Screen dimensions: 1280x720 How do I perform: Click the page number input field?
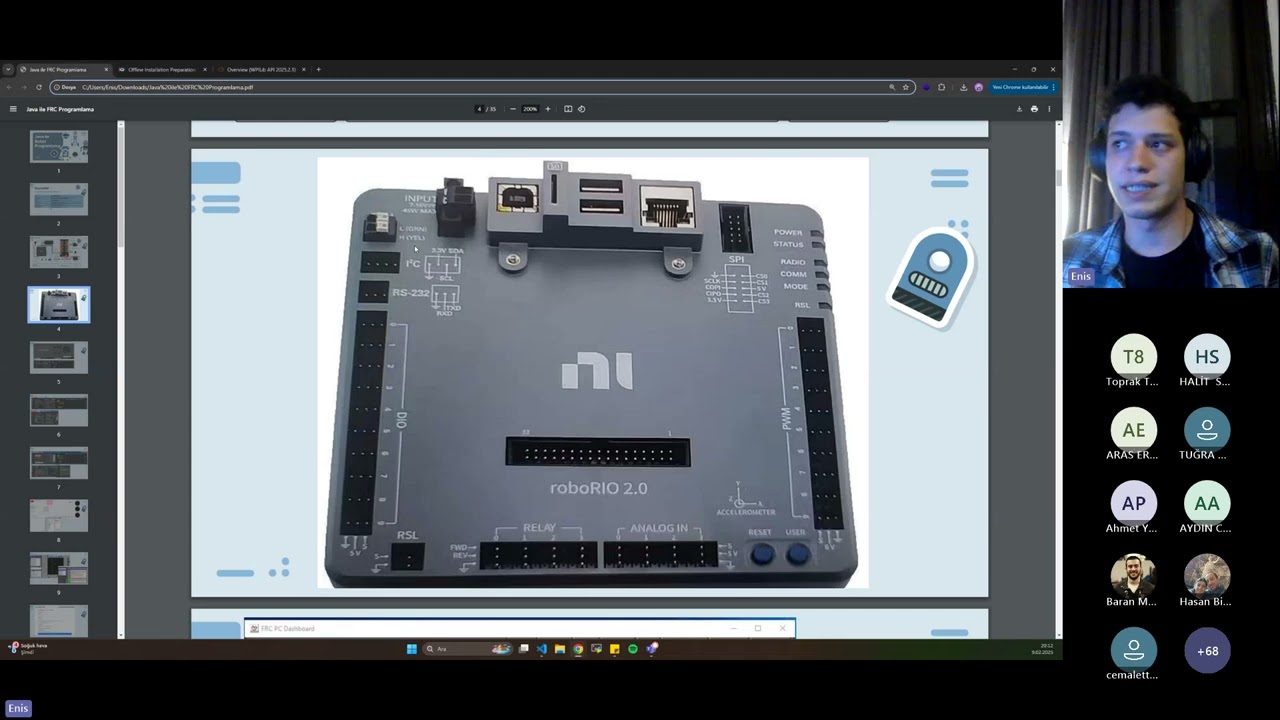tap(480, 109)
